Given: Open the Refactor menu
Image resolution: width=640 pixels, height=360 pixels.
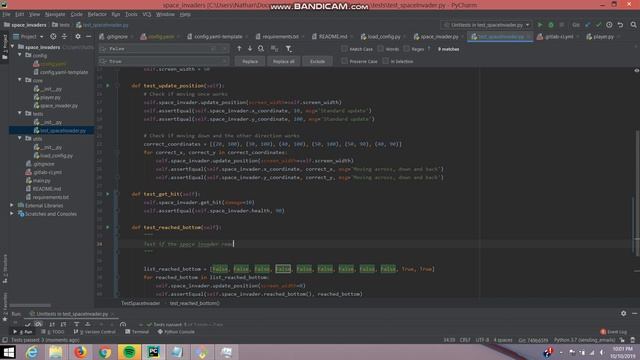Looking at the screenshot, I should (97, 14).
